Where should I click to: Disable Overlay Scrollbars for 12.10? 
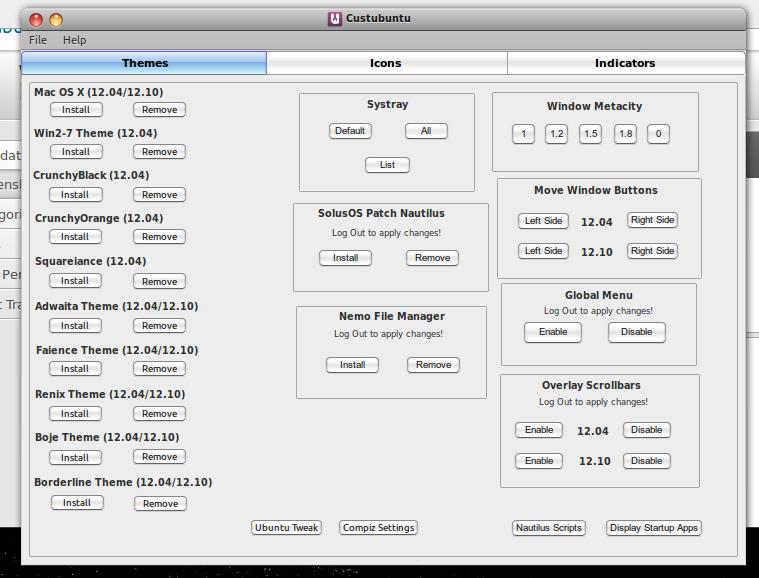(647, 461)
